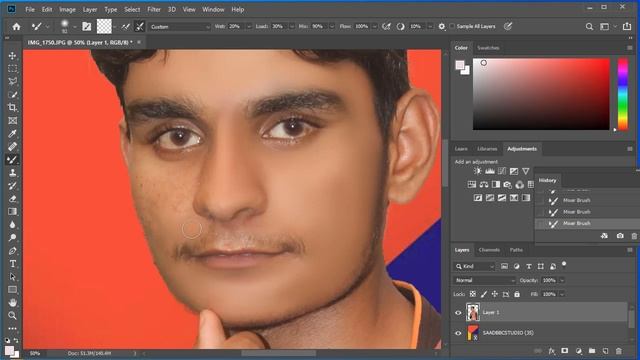Select the Zoom tool
Viewport: 640px width, 360px height.
tap(13, 316)
